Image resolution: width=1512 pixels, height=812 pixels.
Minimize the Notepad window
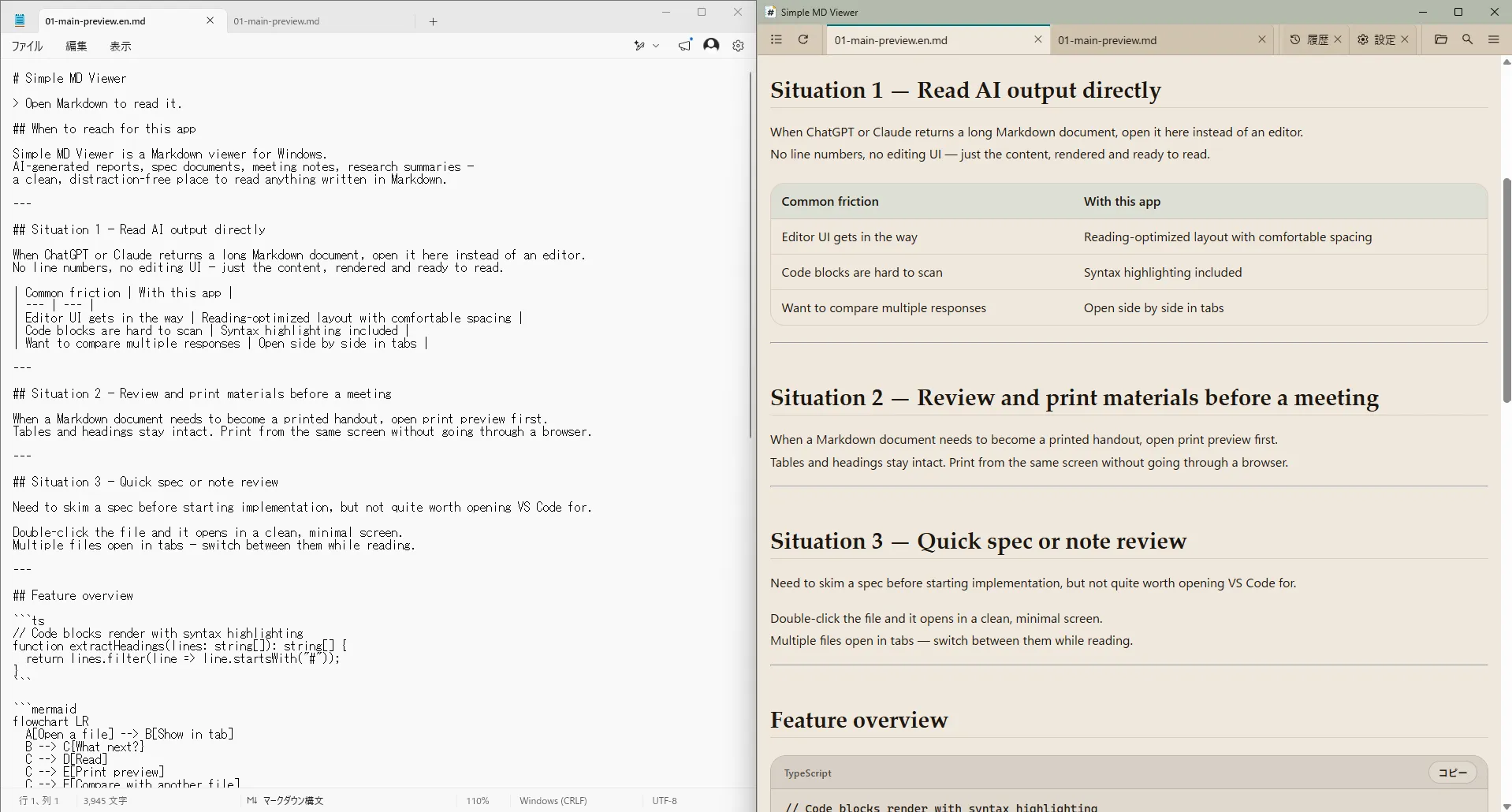666,12
